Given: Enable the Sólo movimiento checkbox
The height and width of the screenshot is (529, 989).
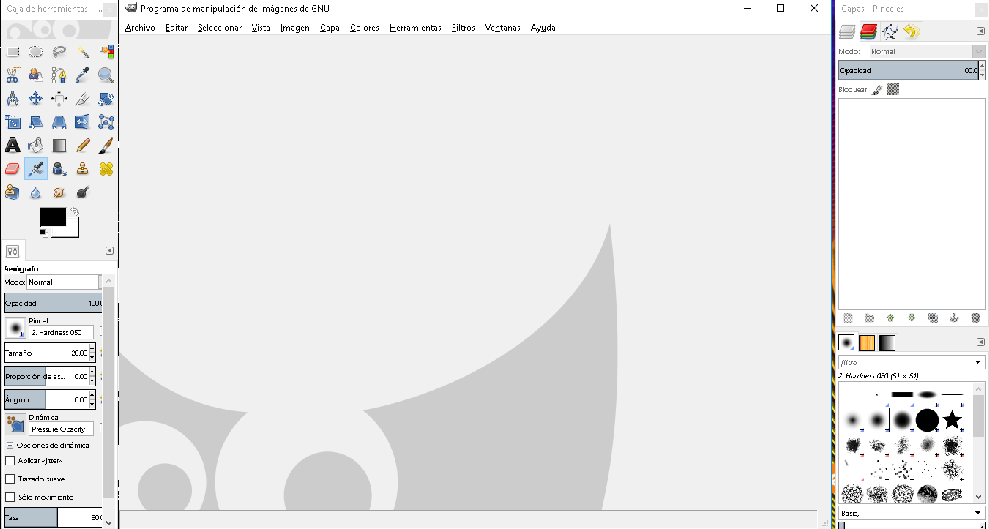Looking at the screenshot, I should 10,497.
